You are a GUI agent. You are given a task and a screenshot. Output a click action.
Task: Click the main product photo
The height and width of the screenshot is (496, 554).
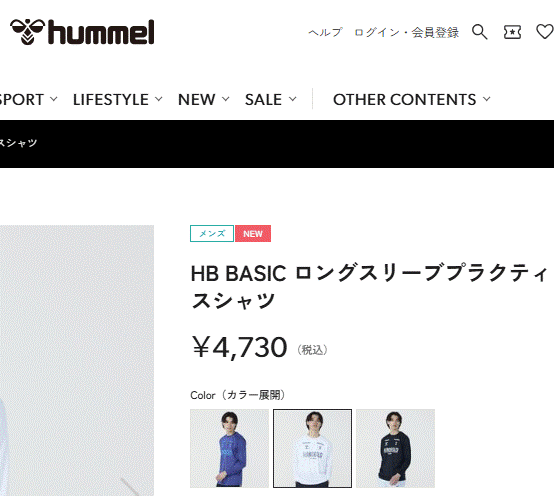[x=77, y=360]
